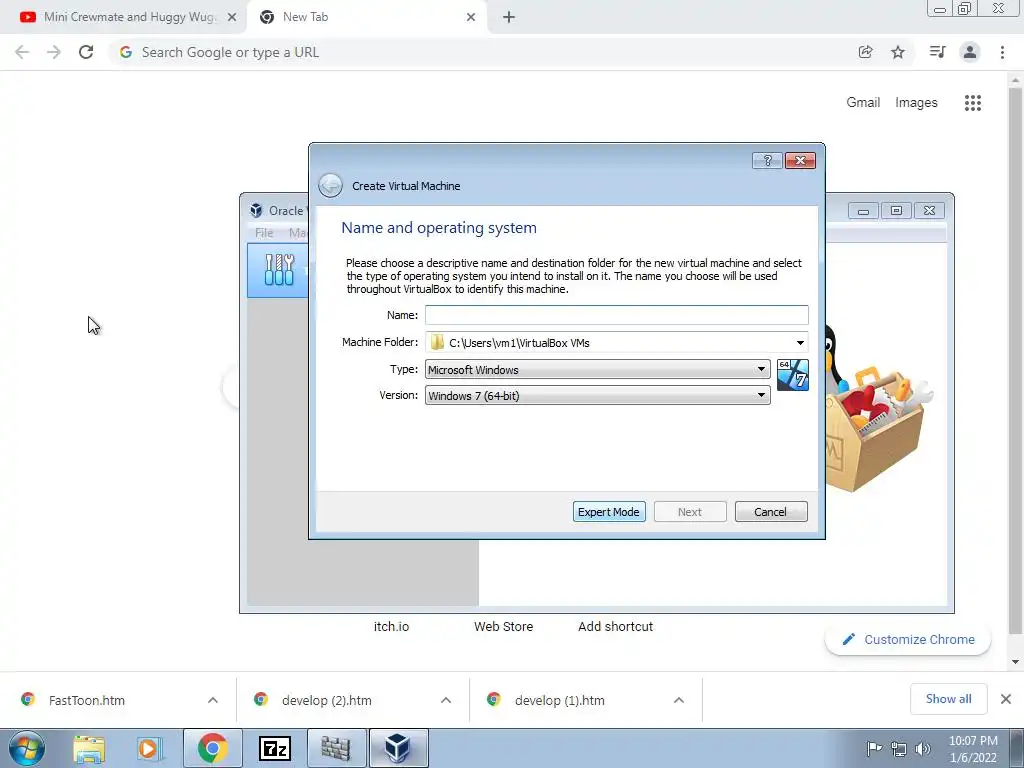Open the Type dropdown showing Microsoft Windows

point(597,370)
